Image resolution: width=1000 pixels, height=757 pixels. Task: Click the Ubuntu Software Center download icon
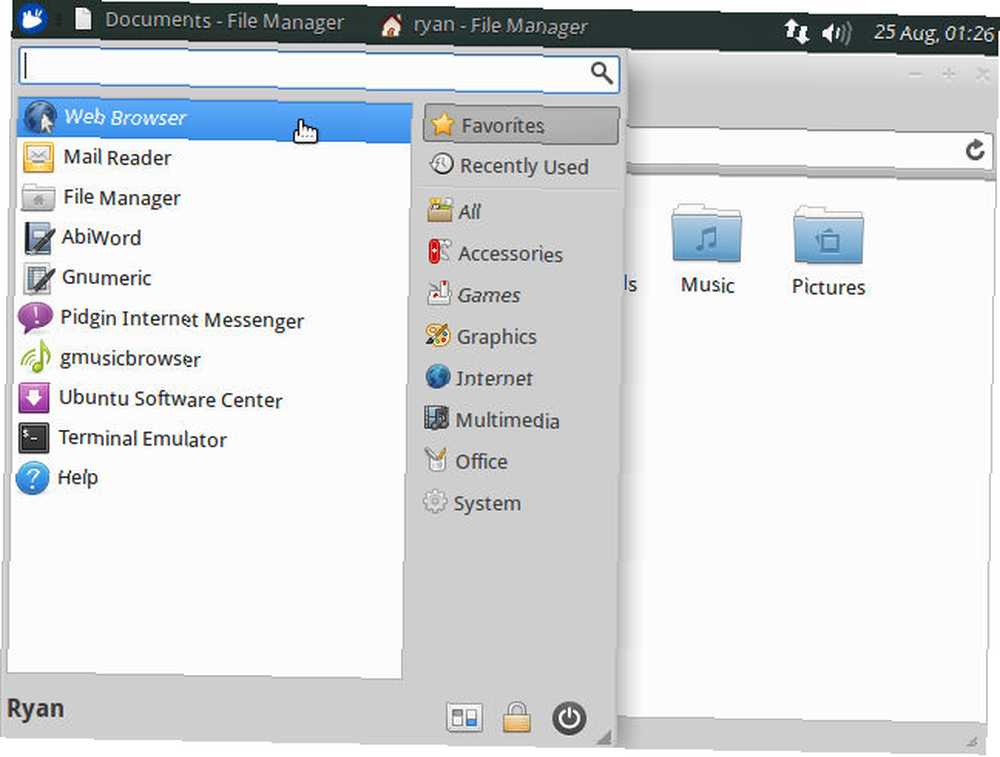(34, 398)
